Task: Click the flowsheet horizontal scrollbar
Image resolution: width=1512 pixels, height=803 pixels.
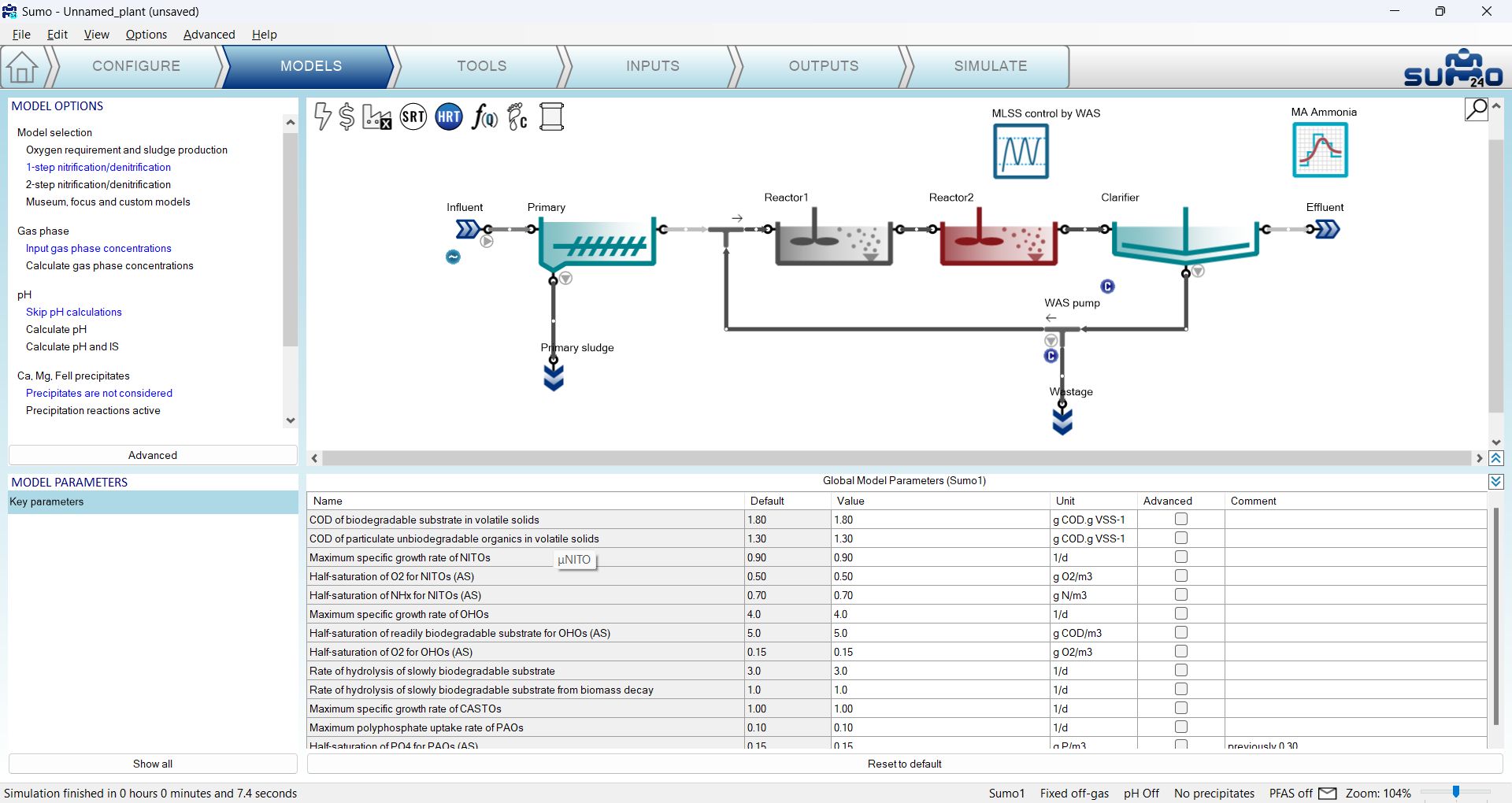Action: (896, 458)
